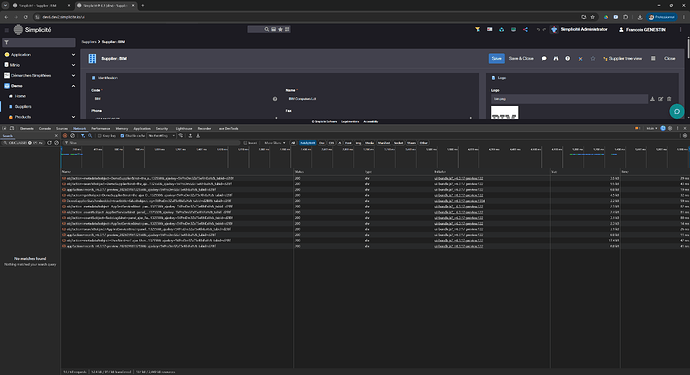Viewport: 690px width, 375px height.
Task: Click the share icon in header
Action: [525, 29]
